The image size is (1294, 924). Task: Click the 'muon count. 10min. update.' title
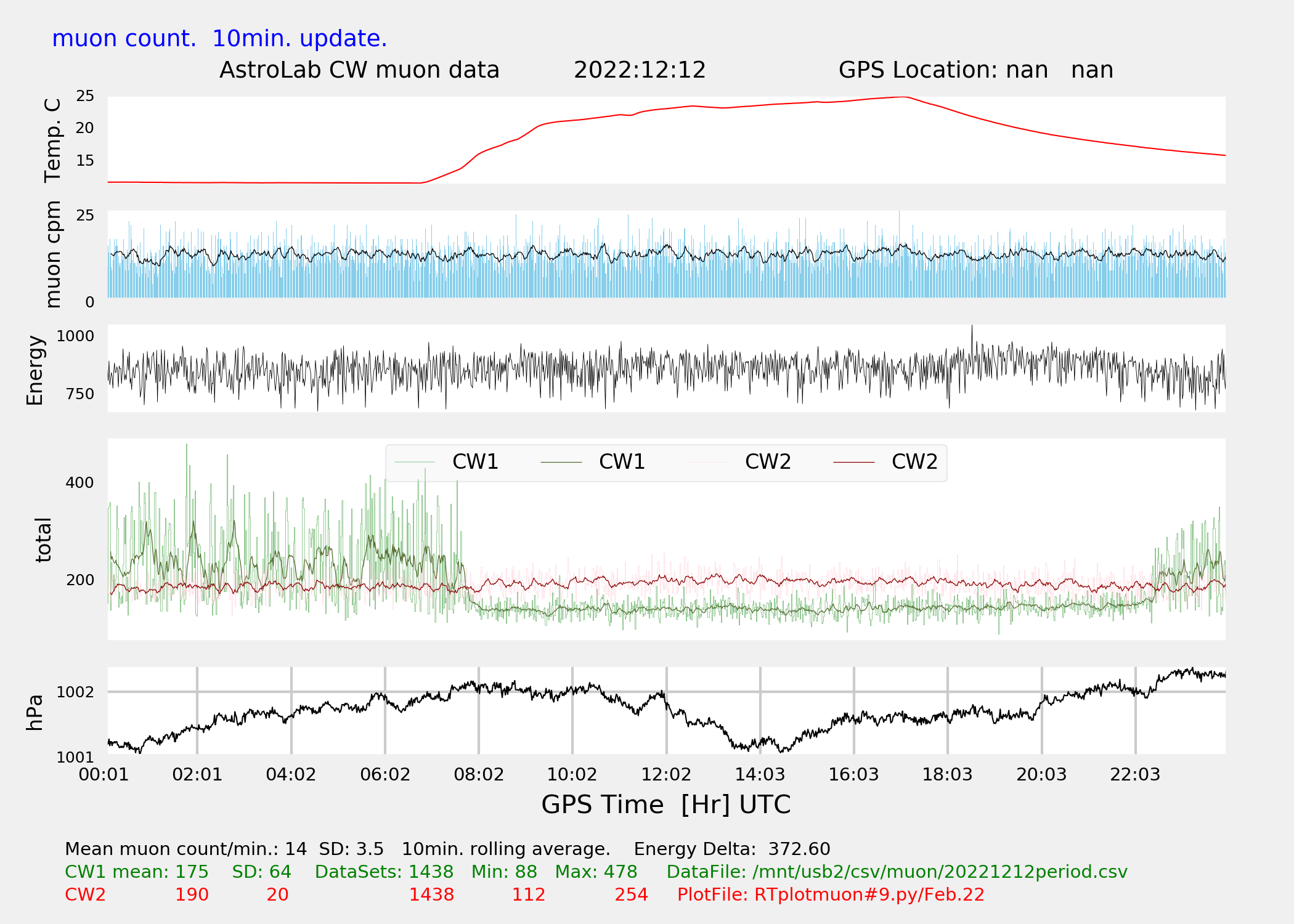219,39
